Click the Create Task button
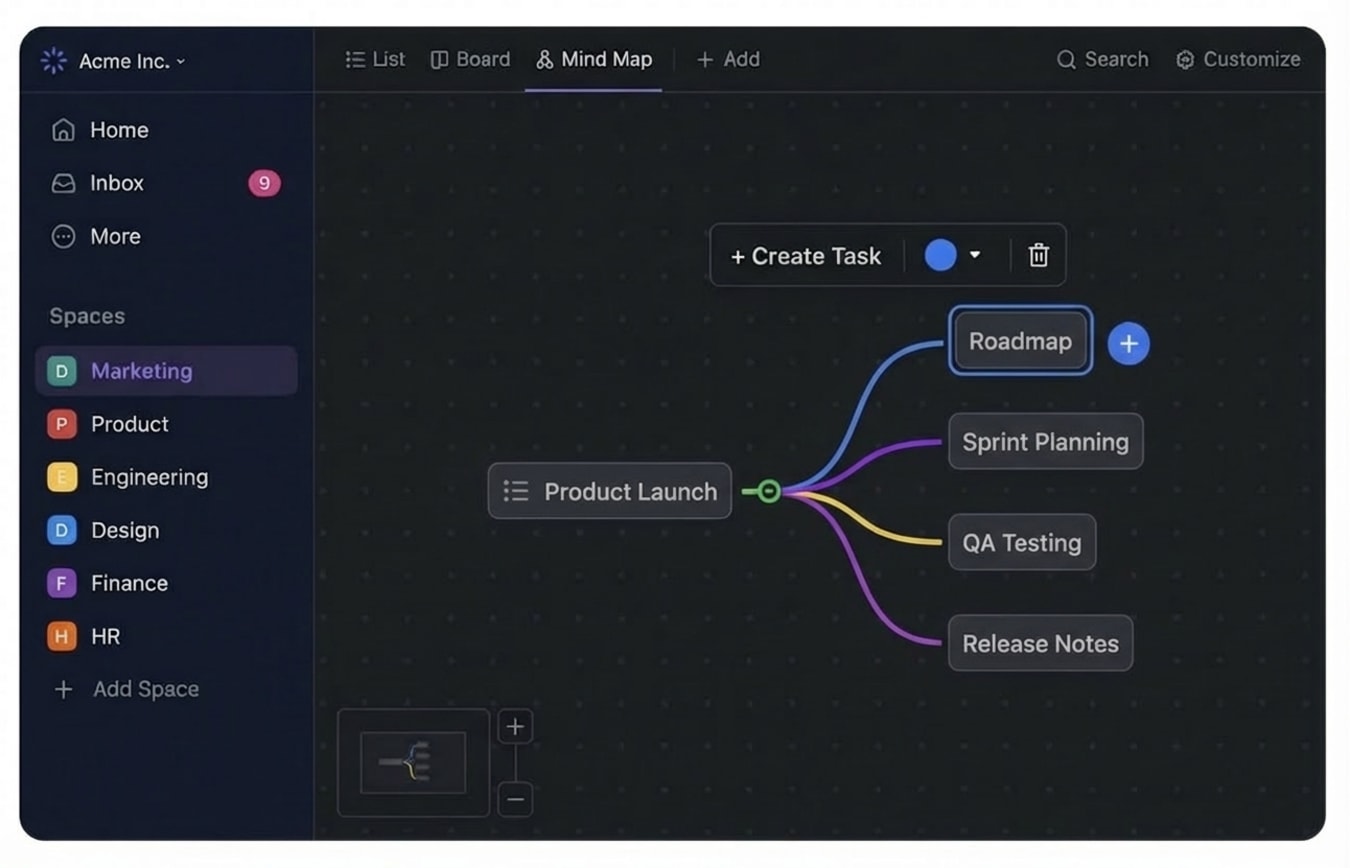Screen dimensions: 1350x868 [806, 256]
